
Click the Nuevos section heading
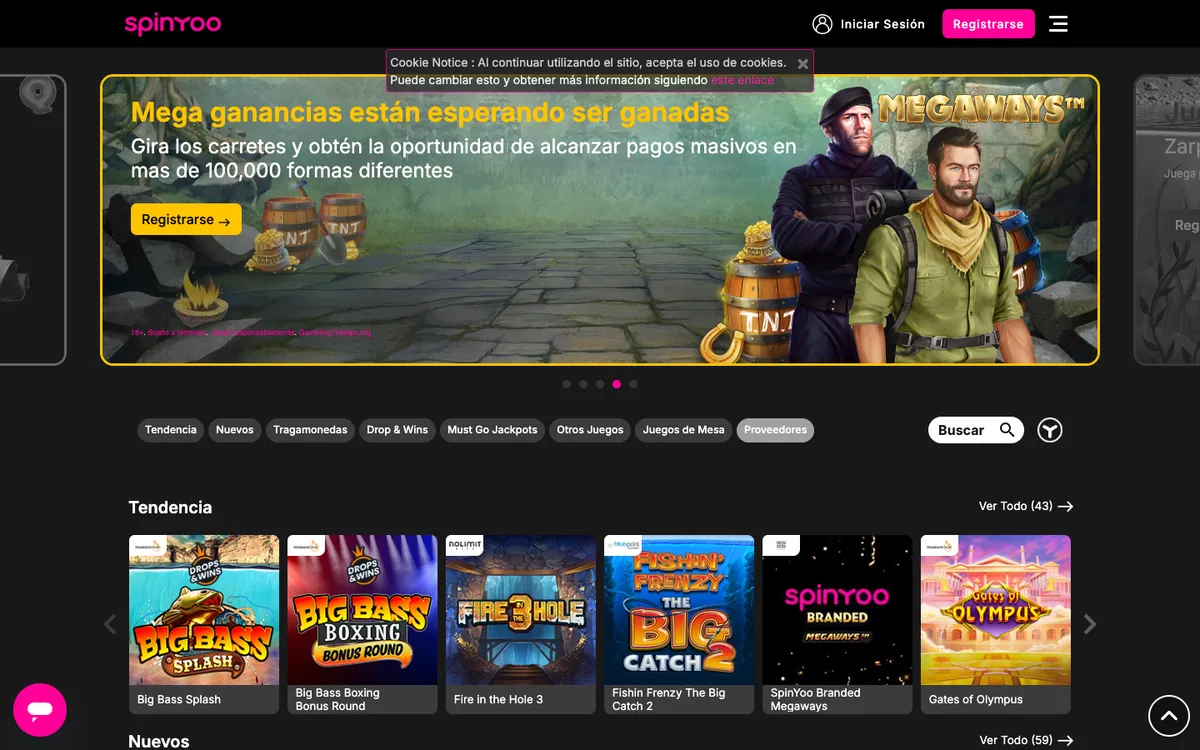click(159, 741)
